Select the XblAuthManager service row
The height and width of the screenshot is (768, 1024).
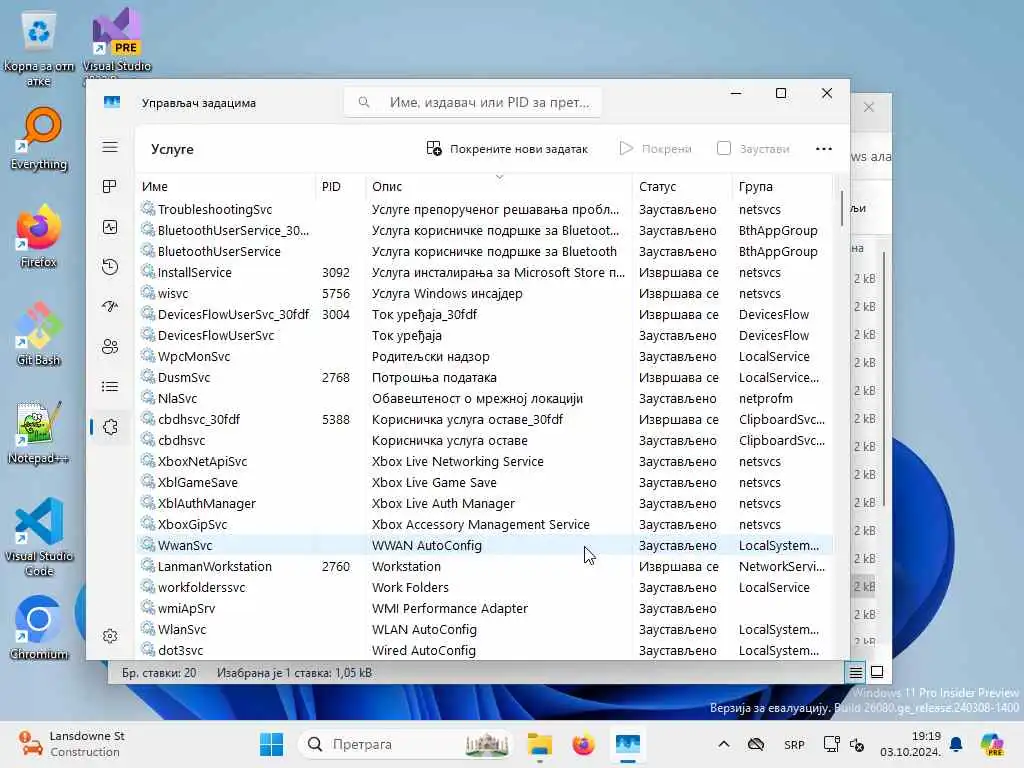[x=485, y=504]
